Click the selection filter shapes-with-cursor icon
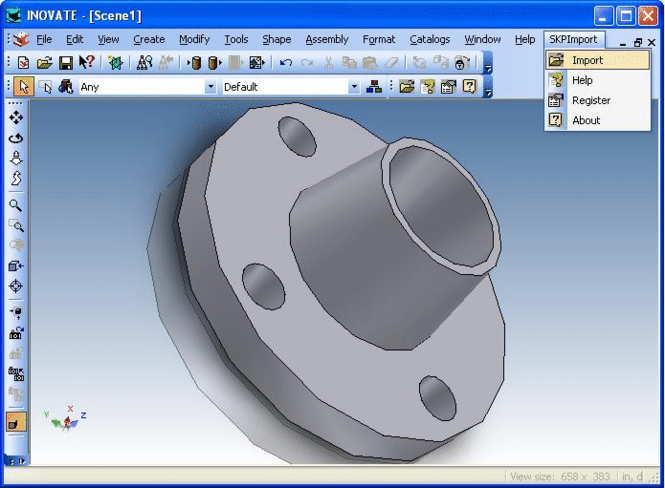Viewport: 665px width, 488px height. [x=66, y=86]
